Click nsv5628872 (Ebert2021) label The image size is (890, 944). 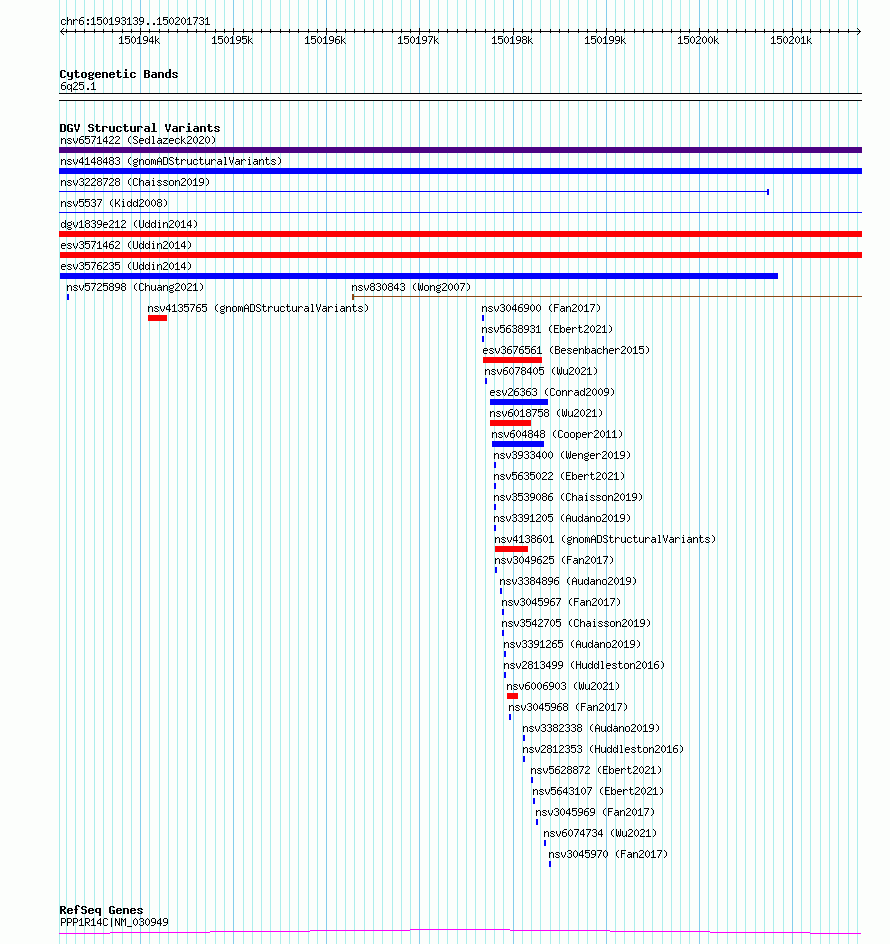click(596, 771)
